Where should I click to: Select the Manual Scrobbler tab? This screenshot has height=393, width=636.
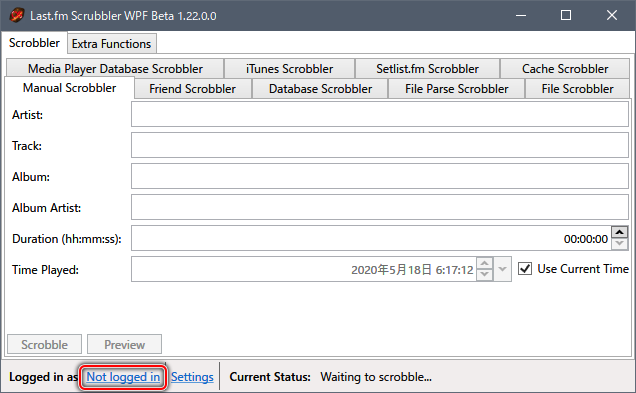tap(69, 88)
